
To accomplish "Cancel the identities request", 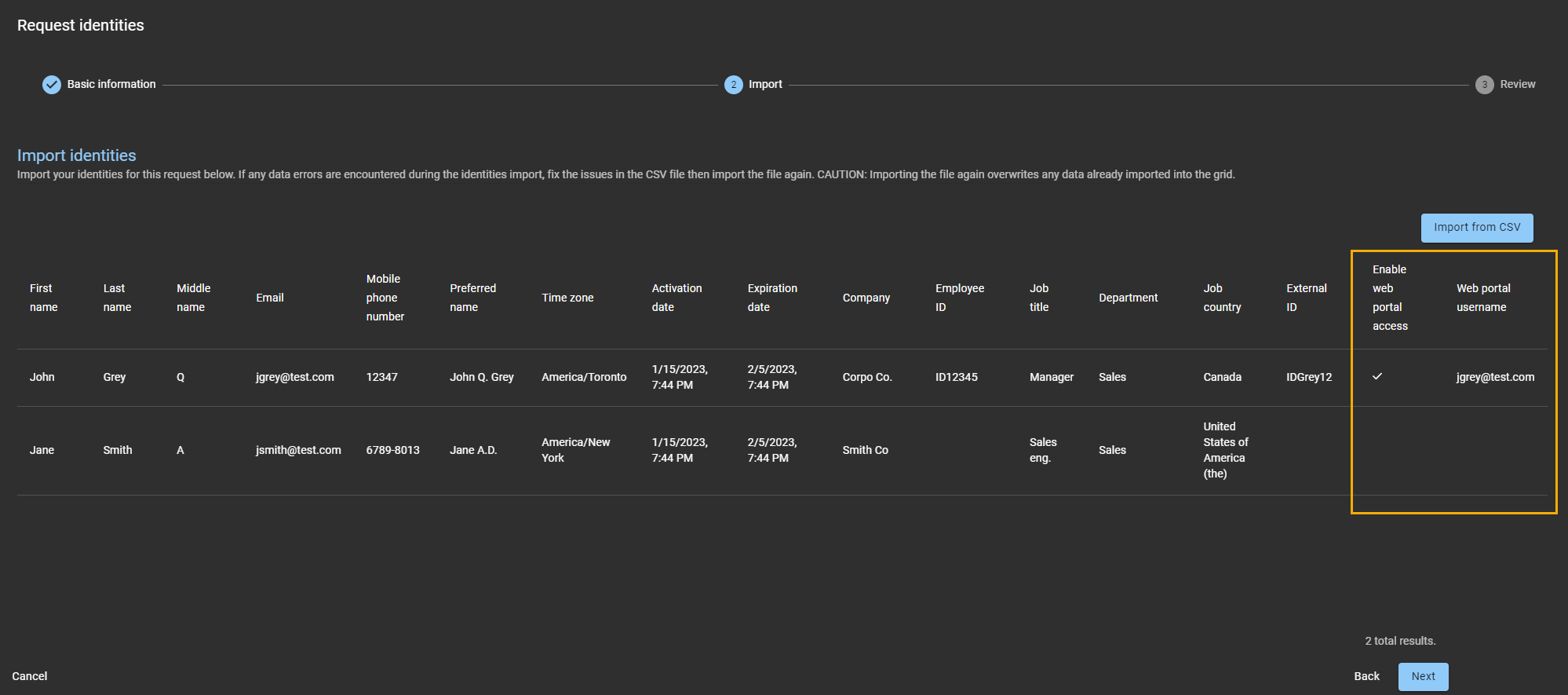I will coord(30,676).
